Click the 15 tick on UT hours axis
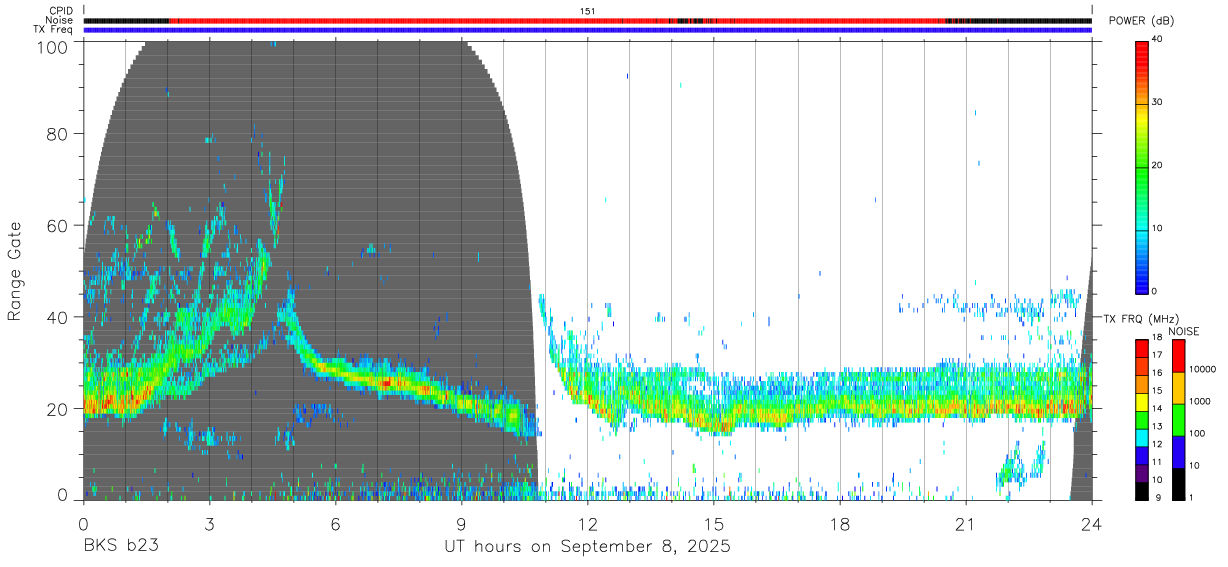The height and width of the screenshot is (567, 1228). [714, 524]
